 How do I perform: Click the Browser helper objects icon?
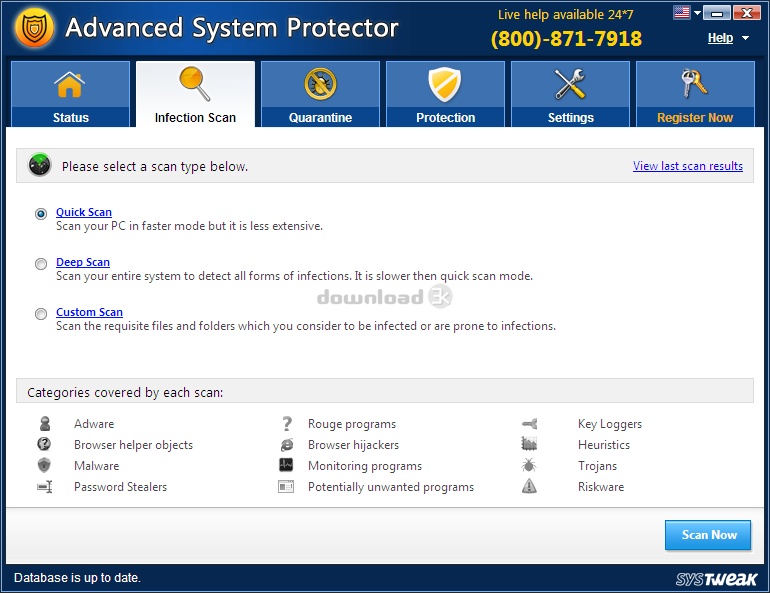coord(44,444)
